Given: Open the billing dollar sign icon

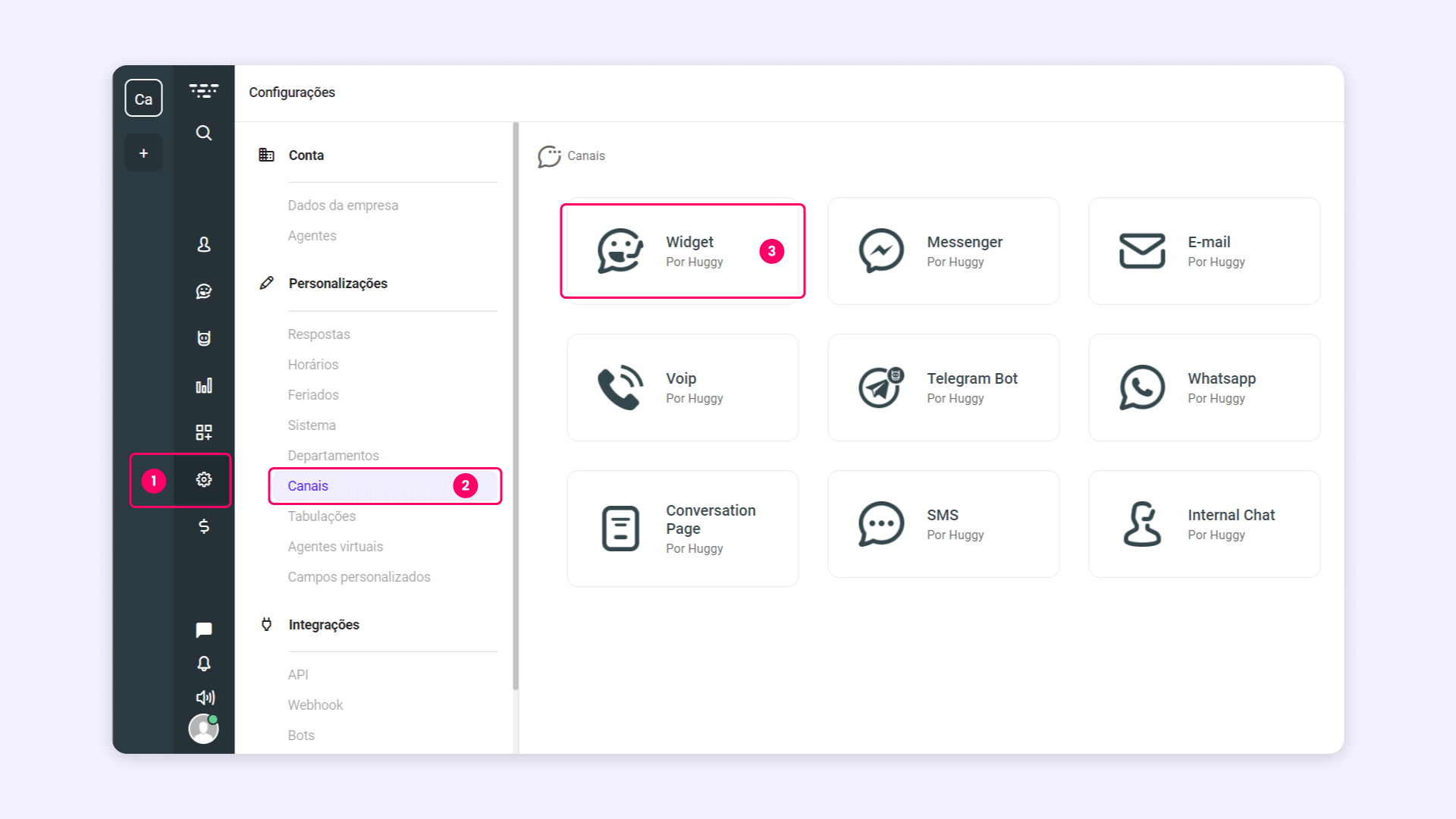Looking at the screenshot, I should (x=204, y=526).
